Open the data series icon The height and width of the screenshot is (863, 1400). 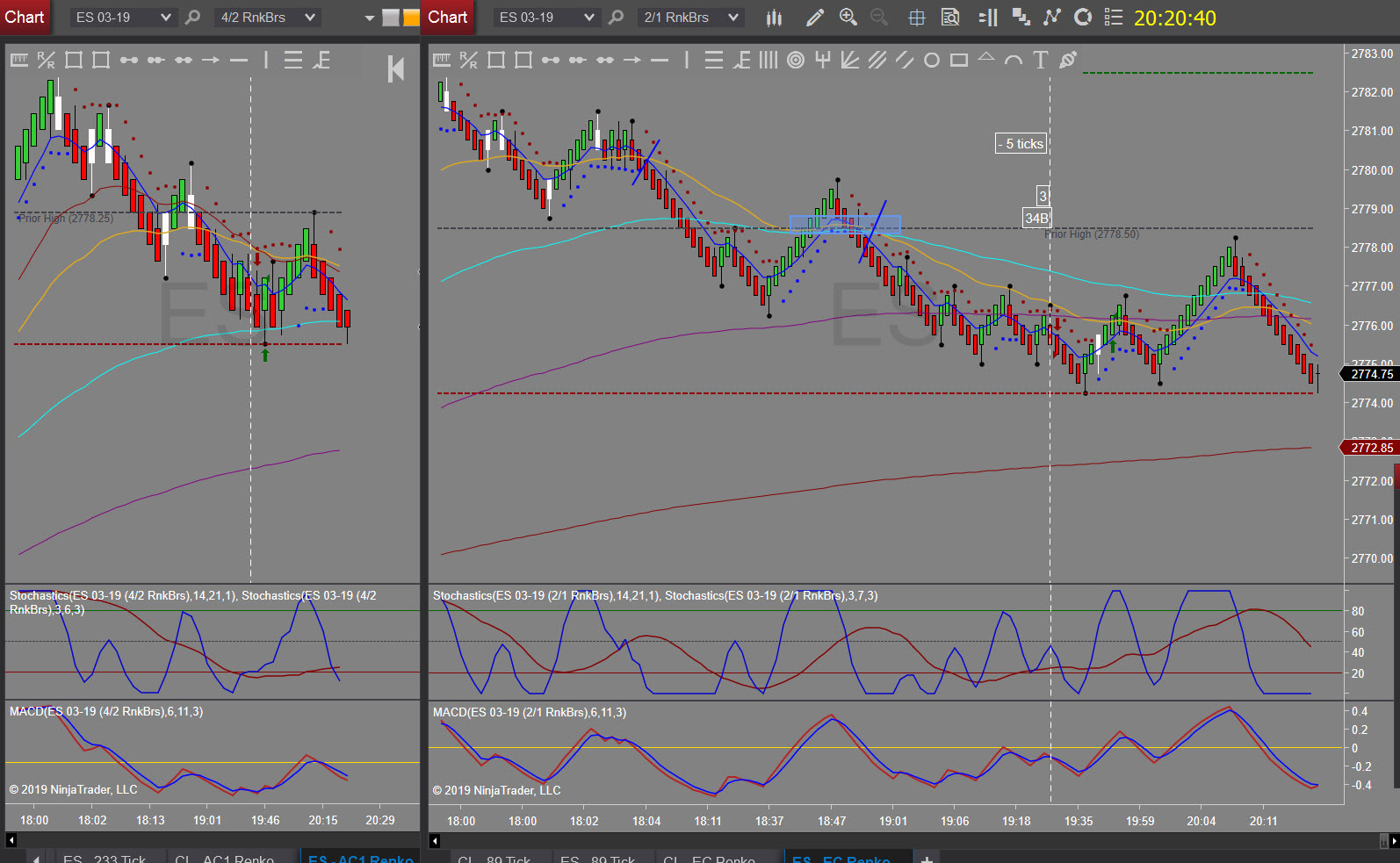(1021, 18)
